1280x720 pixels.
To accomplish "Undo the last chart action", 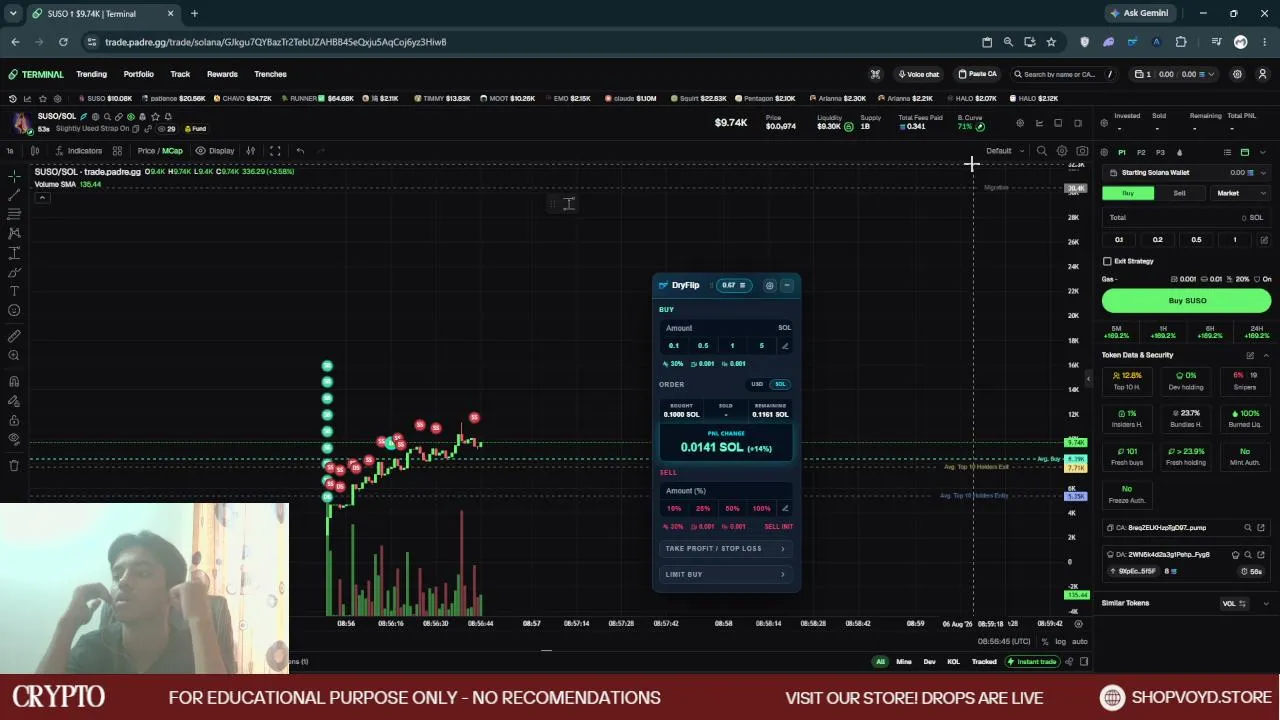I will coord(300,151).
